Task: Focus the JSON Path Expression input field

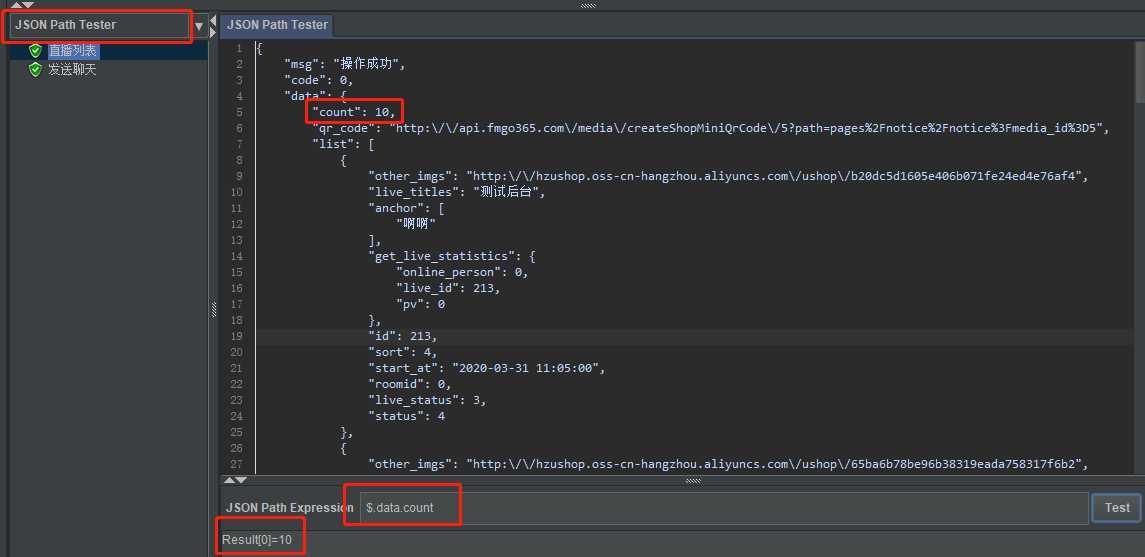Action: coord(724,507)
